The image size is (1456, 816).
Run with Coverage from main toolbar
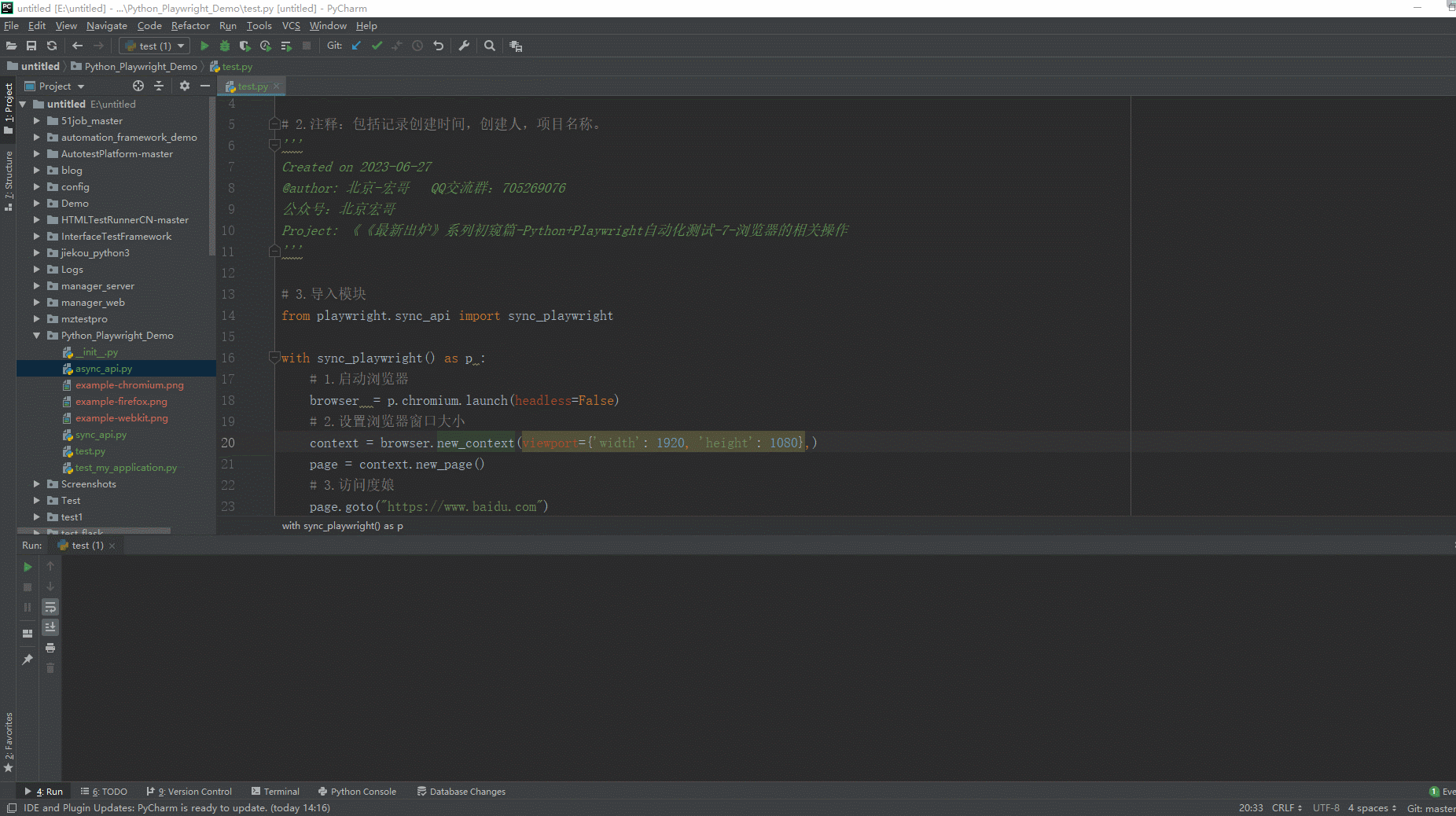[x=245, y=46]
